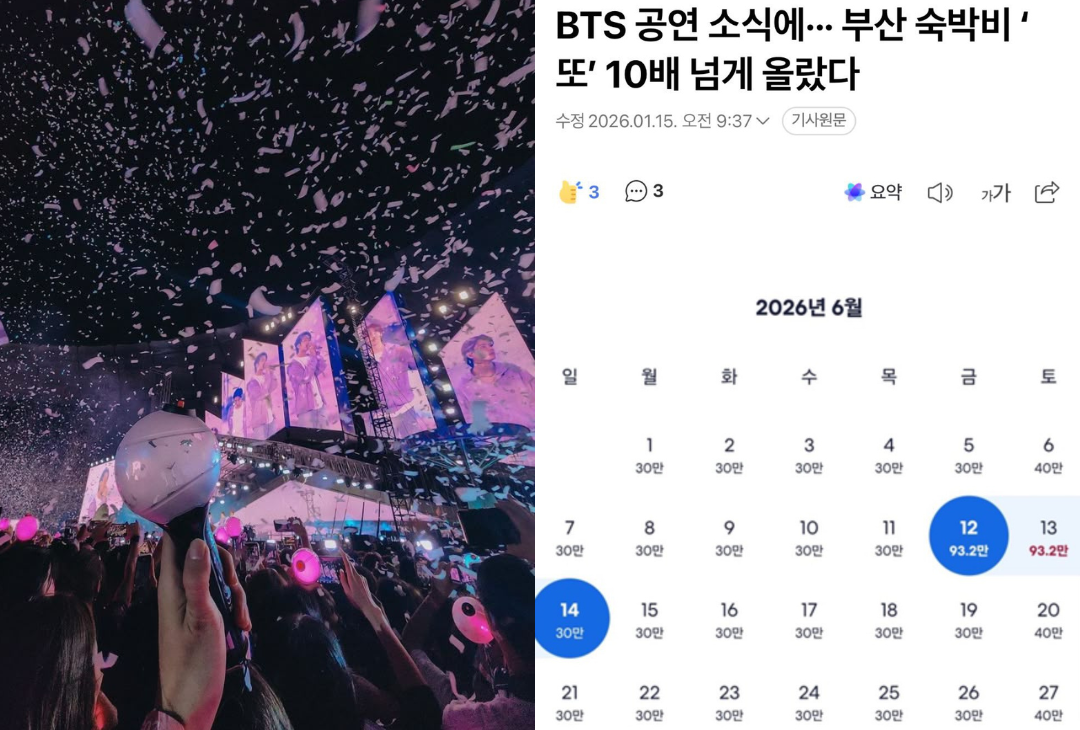
Task: Open the comments speech bubble icon
Action: coord(635,191)
